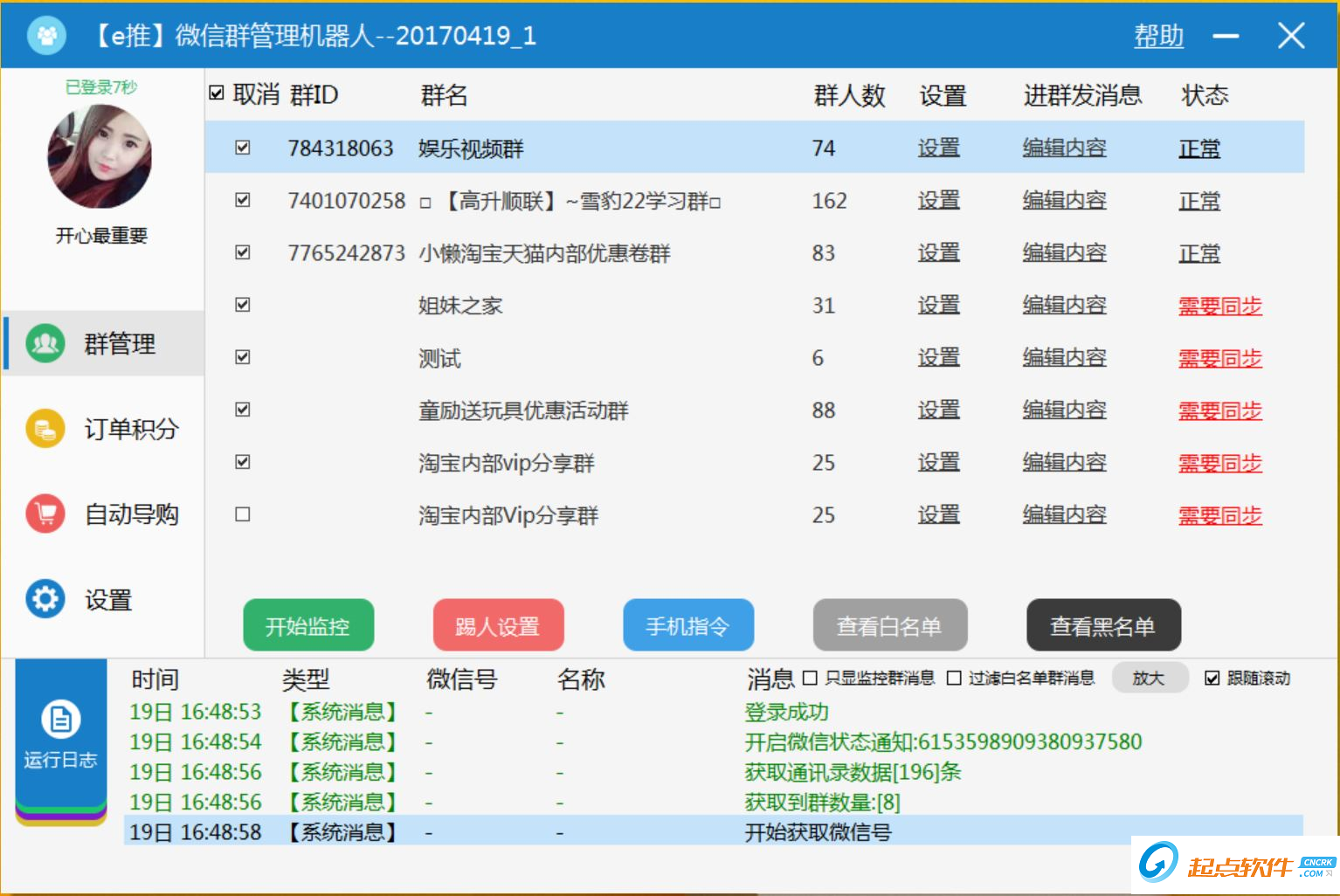This screenshot has width=1340, height=896.
Task: Uncheck the 取消 select-all checkbox
Action: 216,92
